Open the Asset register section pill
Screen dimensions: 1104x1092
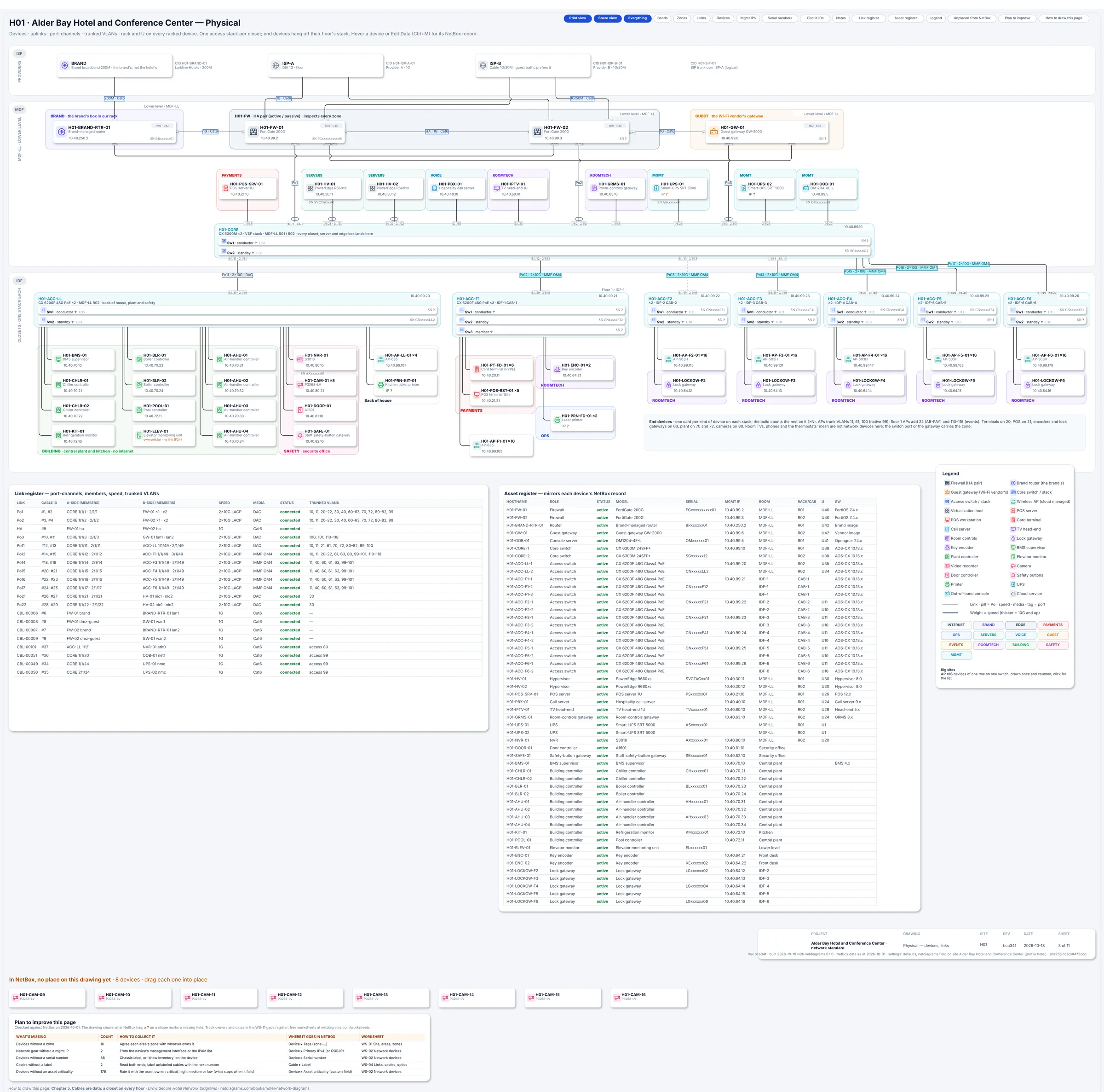coord(906,18)
